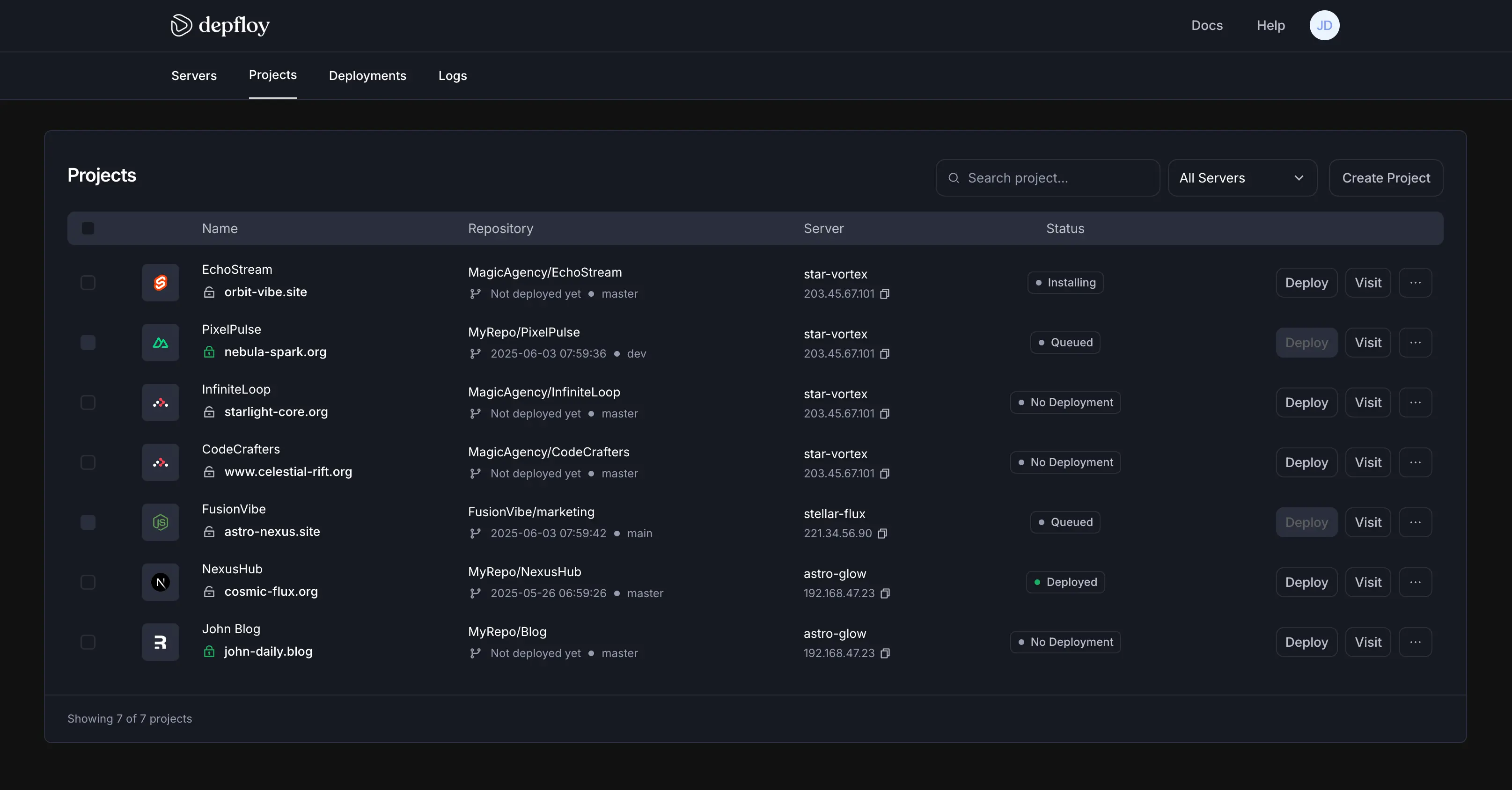Click the PixelPulse Nuxt project icon
Image resolution: width=1512 pixels, height=790 pixels.
pyautogui.click(x=160, y=343)
